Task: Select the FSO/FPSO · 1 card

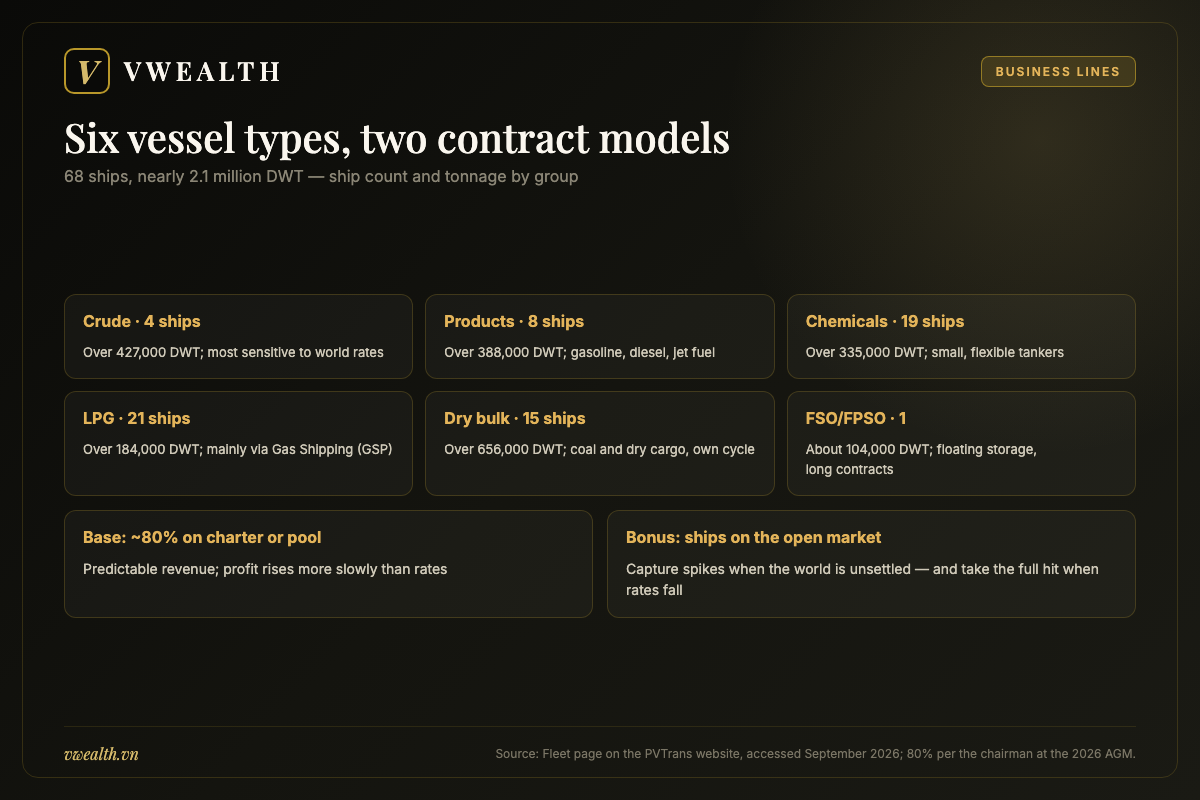Action: tap(961, 443)
